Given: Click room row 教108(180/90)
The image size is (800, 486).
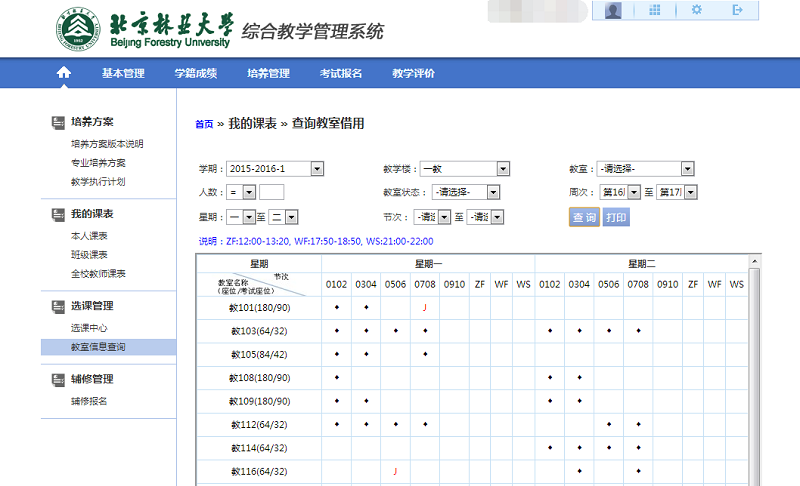Looking at the screenshot, I should click(259, 378).
